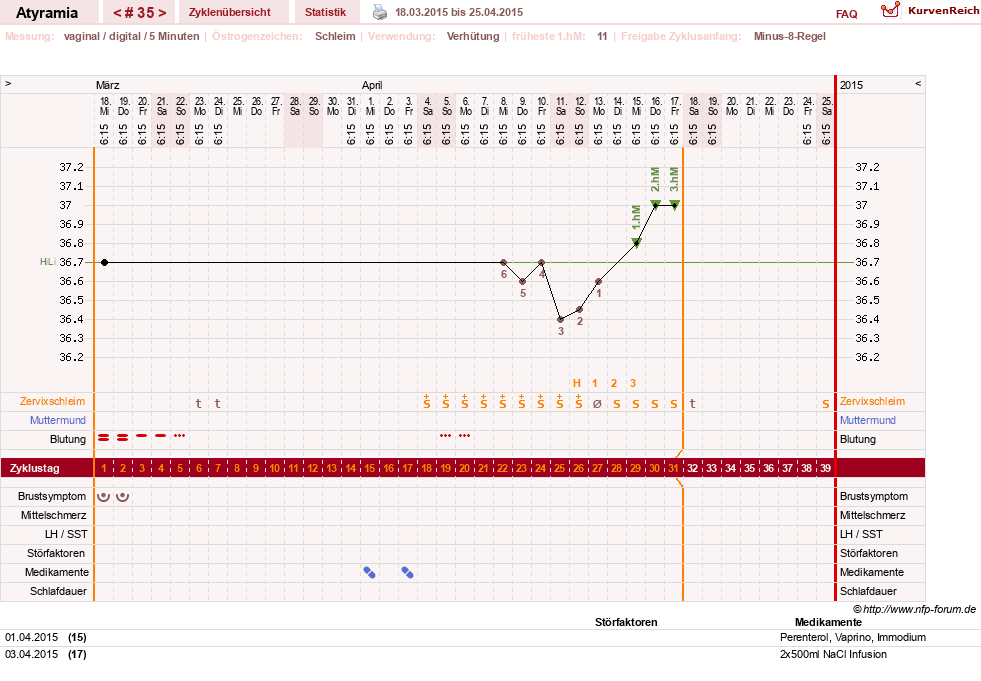
Task: Collapse the chart with the right < arrow
Action: (x=918, y=83)
